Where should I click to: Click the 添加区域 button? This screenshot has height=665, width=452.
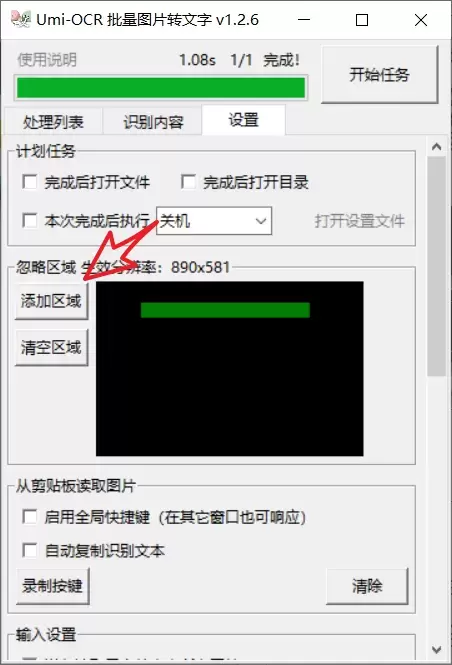click(x=51, y=301)
